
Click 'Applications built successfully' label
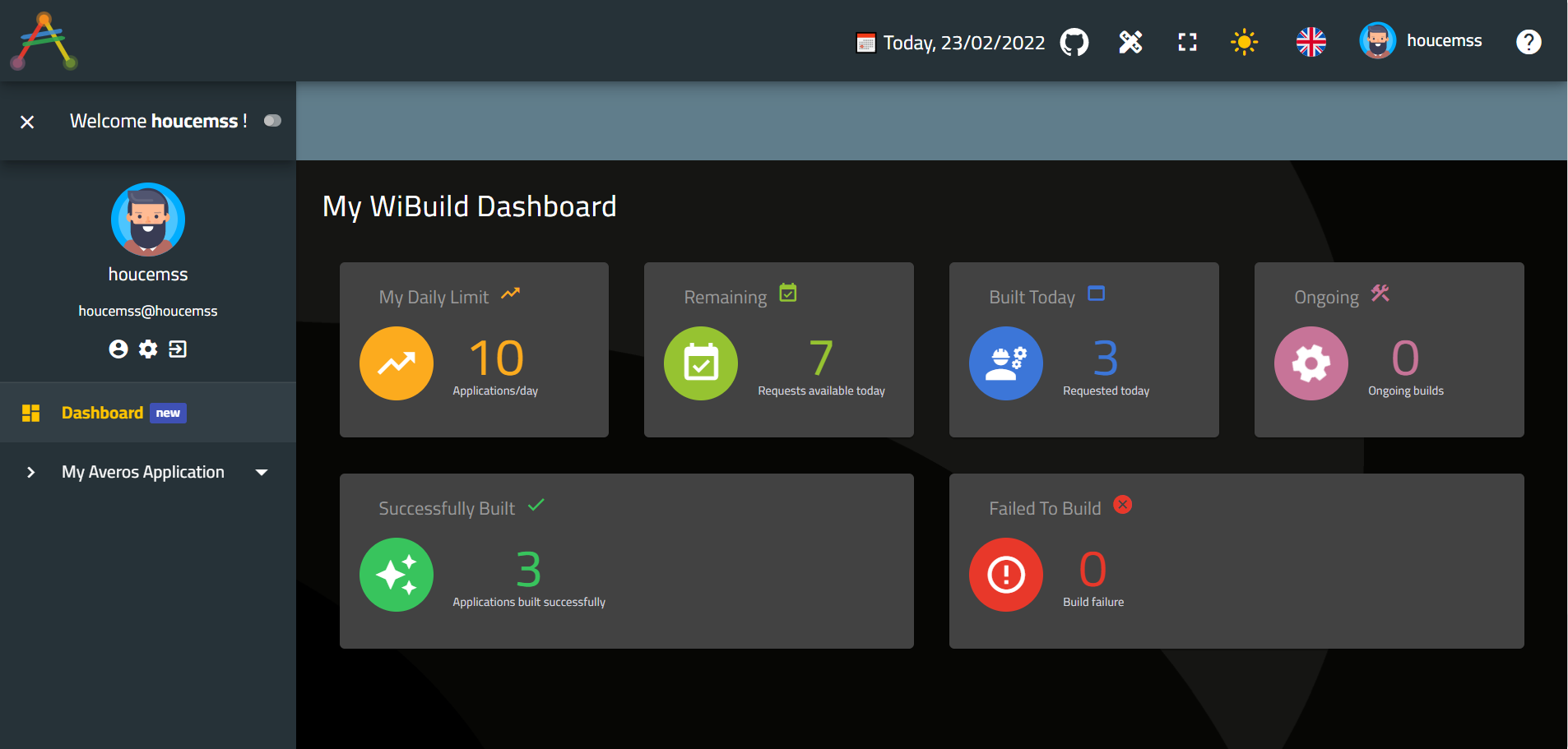click(x=529, y=603)
